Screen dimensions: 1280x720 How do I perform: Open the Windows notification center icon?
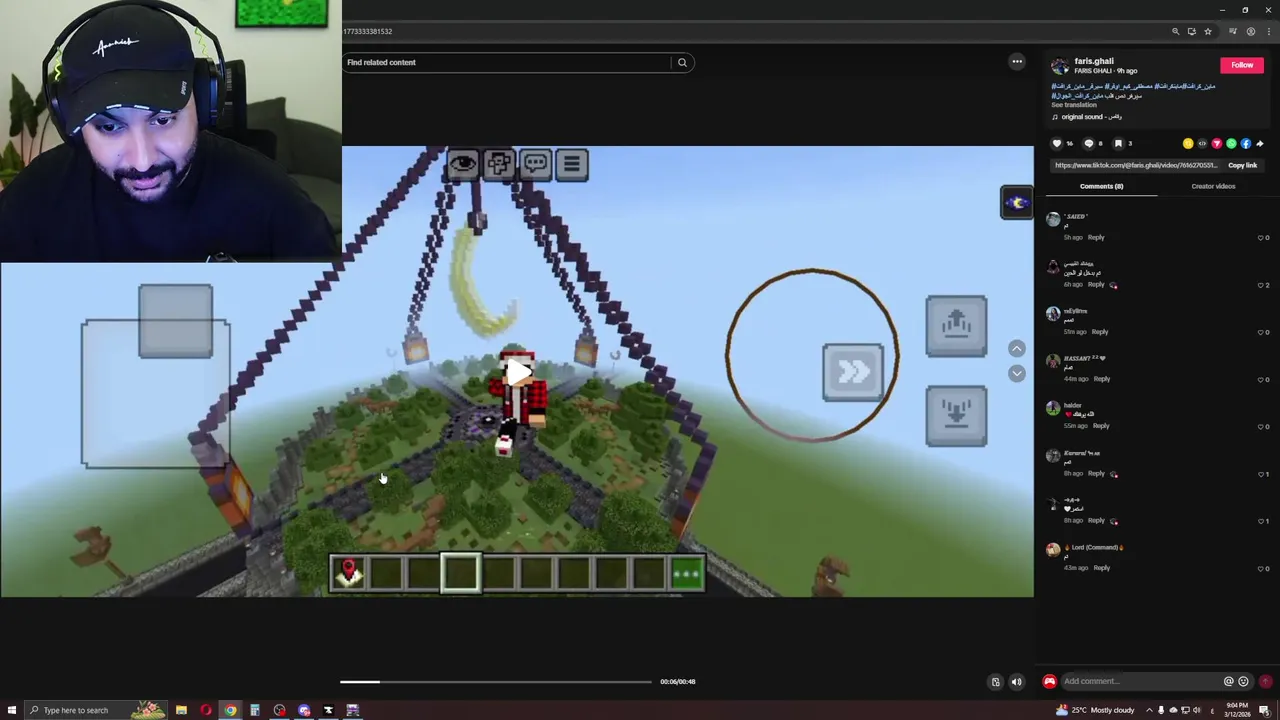point(1264,710)
